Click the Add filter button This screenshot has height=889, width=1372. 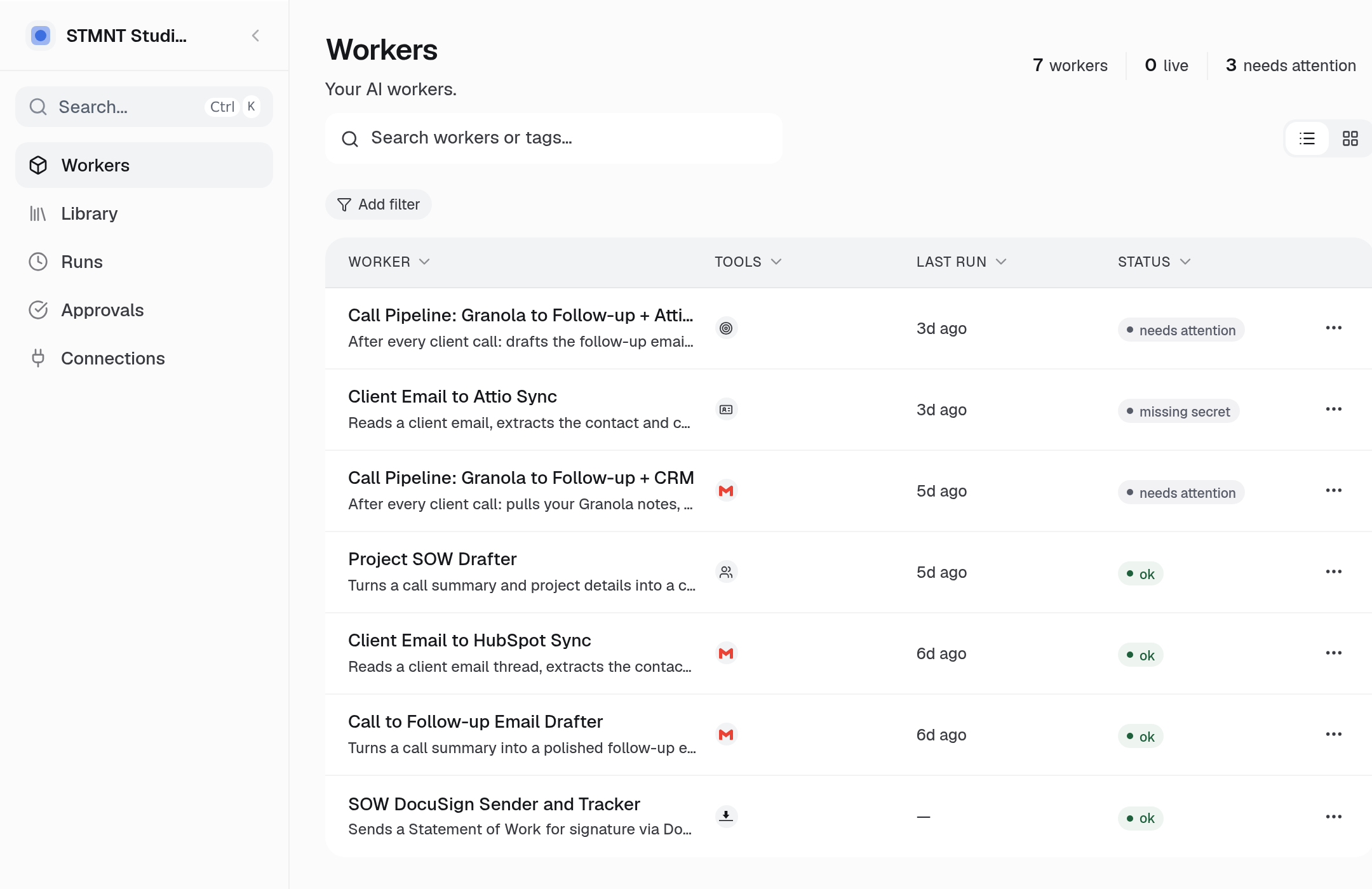click(379, 204)
